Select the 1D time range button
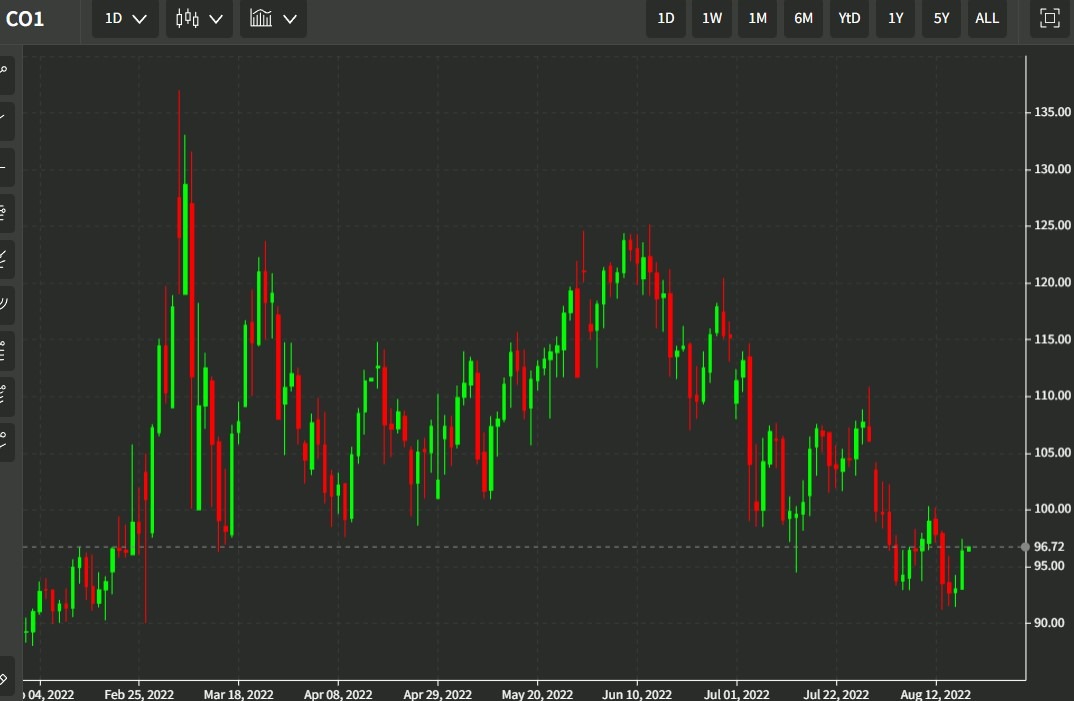The width and height of the screenshot is (1074, 701). [x=666, y=19]
